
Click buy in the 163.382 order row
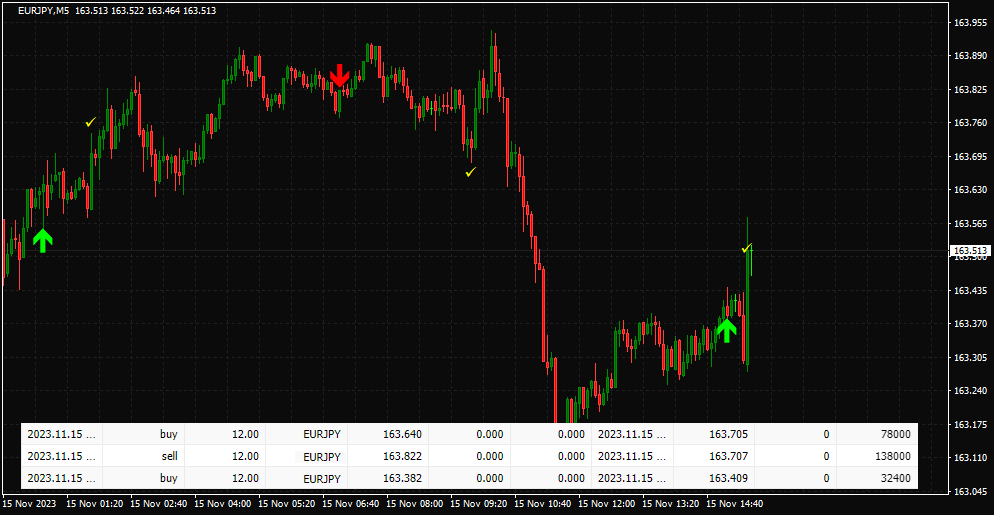pyautogui.click(x=169, y=478)
